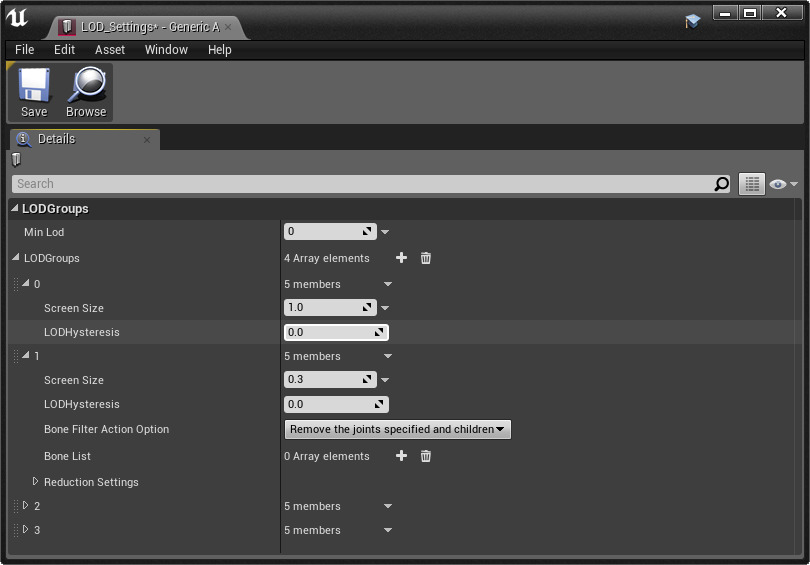Open element 0 Screen Size override dropdown
The image size is (810, 565).
coord(385,308)
